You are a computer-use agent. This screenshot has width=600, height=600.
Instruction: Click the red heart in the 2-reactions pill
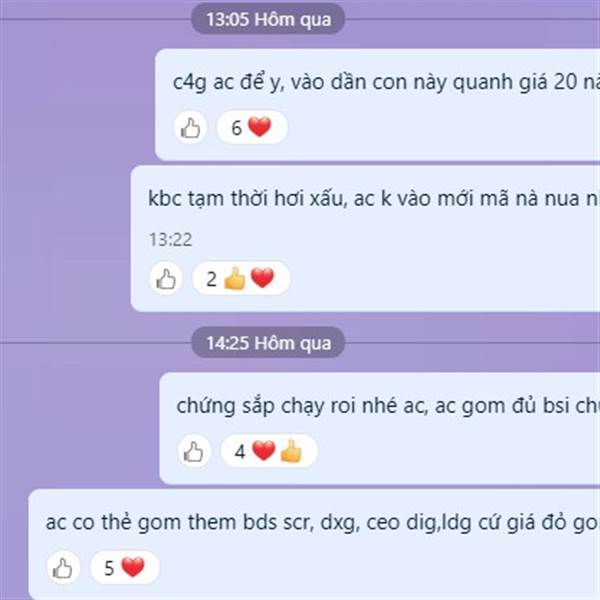pos(262,277)
